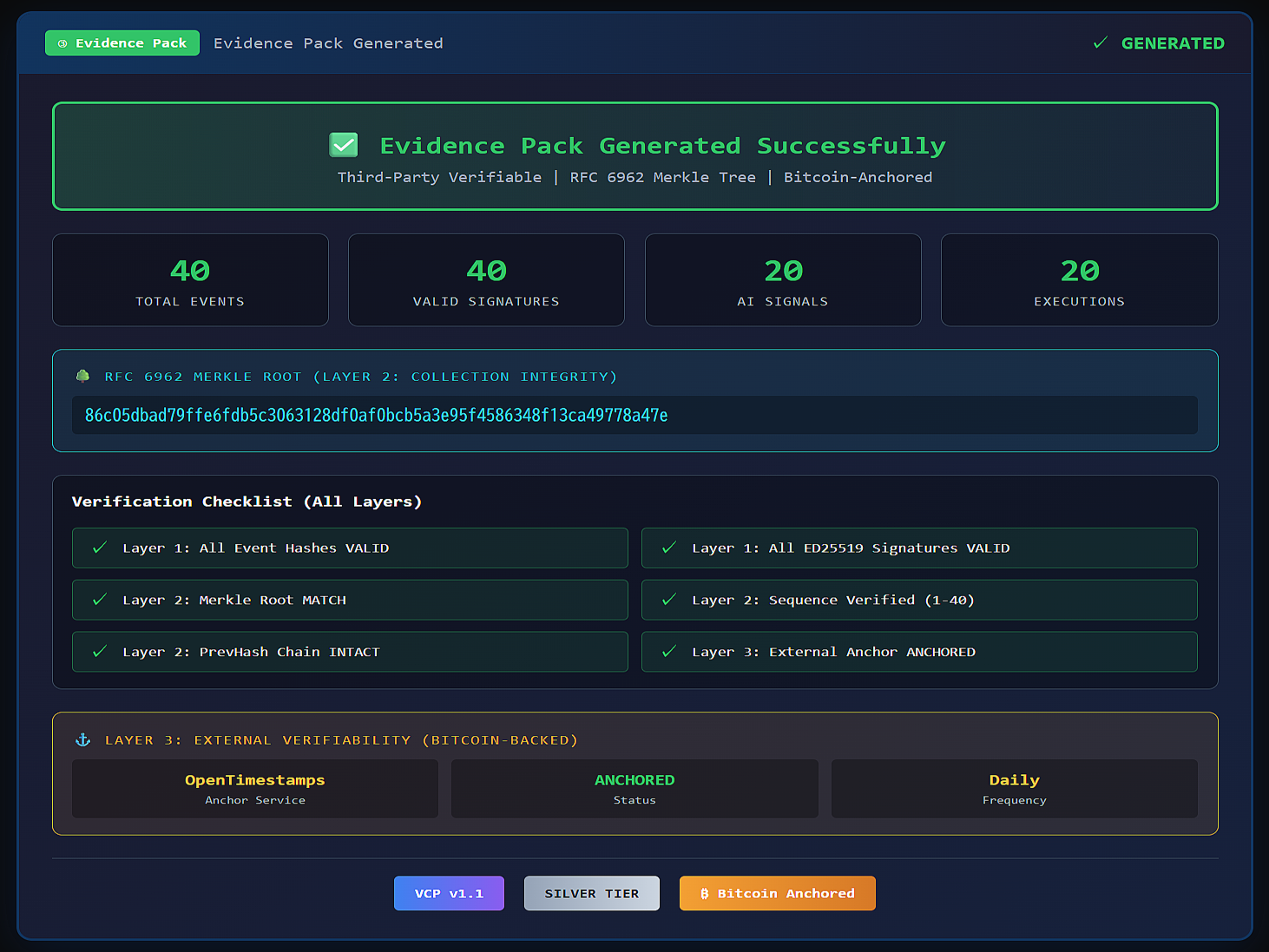Image resolution: width=1269 pixels, height=952 pixels.
Task: Expand the Verification Checklist section
Action: click(x=247, y=502)
